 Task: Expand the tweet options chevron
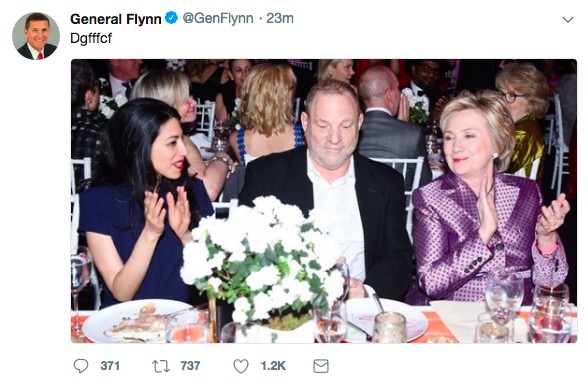pyautogui.click(x=568, y=20)
